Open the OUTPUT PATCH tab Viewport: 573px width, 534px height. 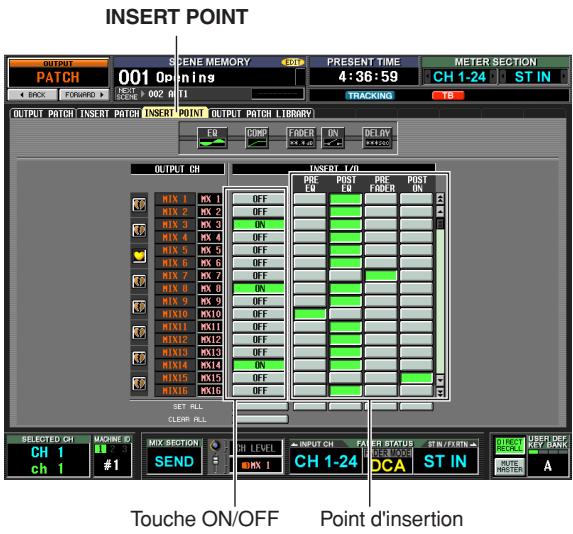[x=43, y=114]
